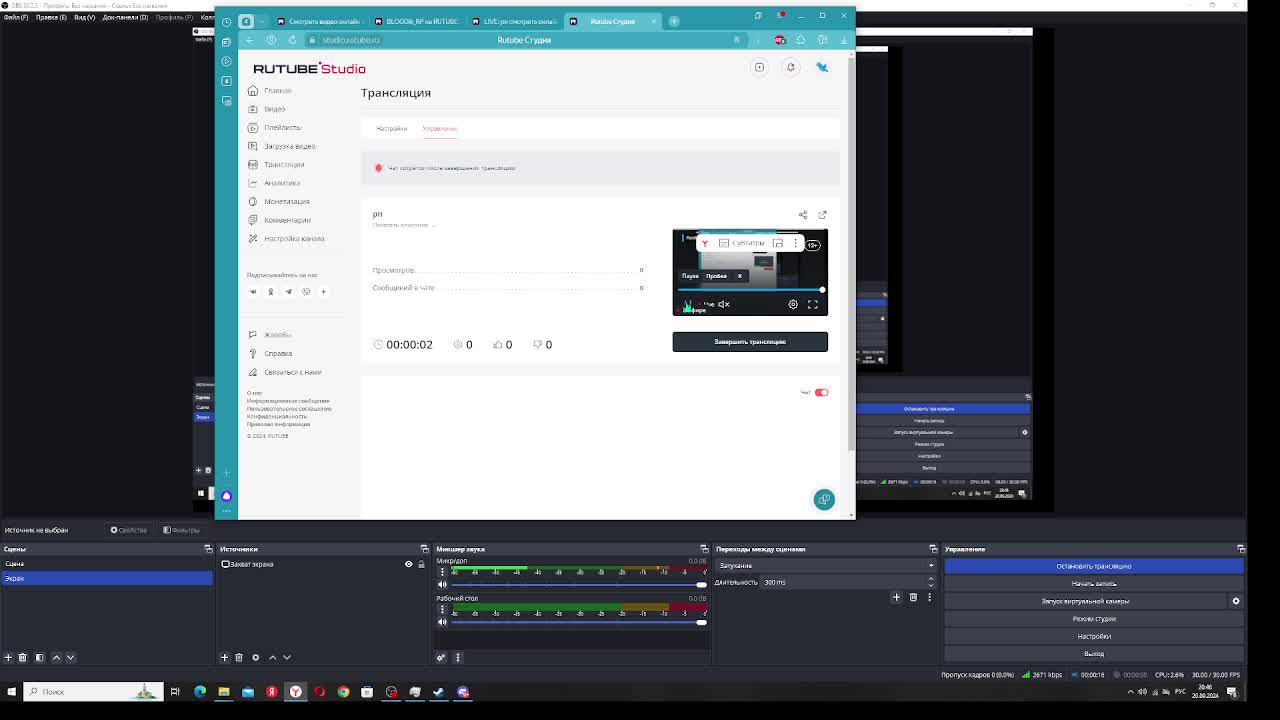Image resolution: width=1280 pixels, height=720 pixels.
Task: Open transition properties three-dot menu
Action: point(929,597)
